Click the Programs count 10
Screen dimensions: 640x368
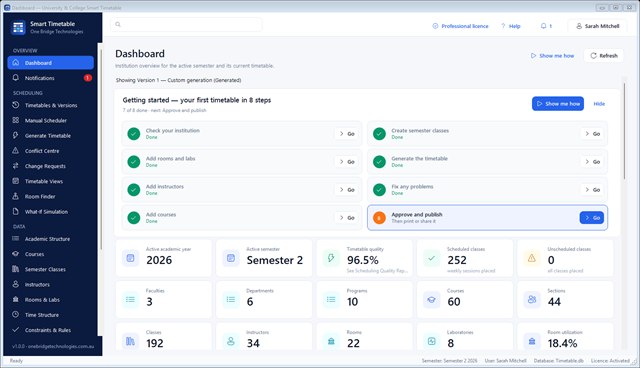352,301
